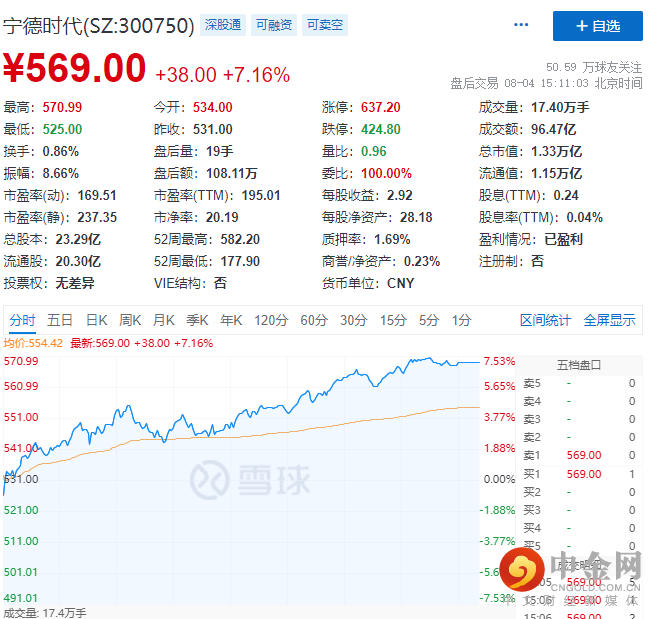Screen dimensions: 656x619
Task: Click the 成交量 value 17.40万手
Action: pos(560,107)
